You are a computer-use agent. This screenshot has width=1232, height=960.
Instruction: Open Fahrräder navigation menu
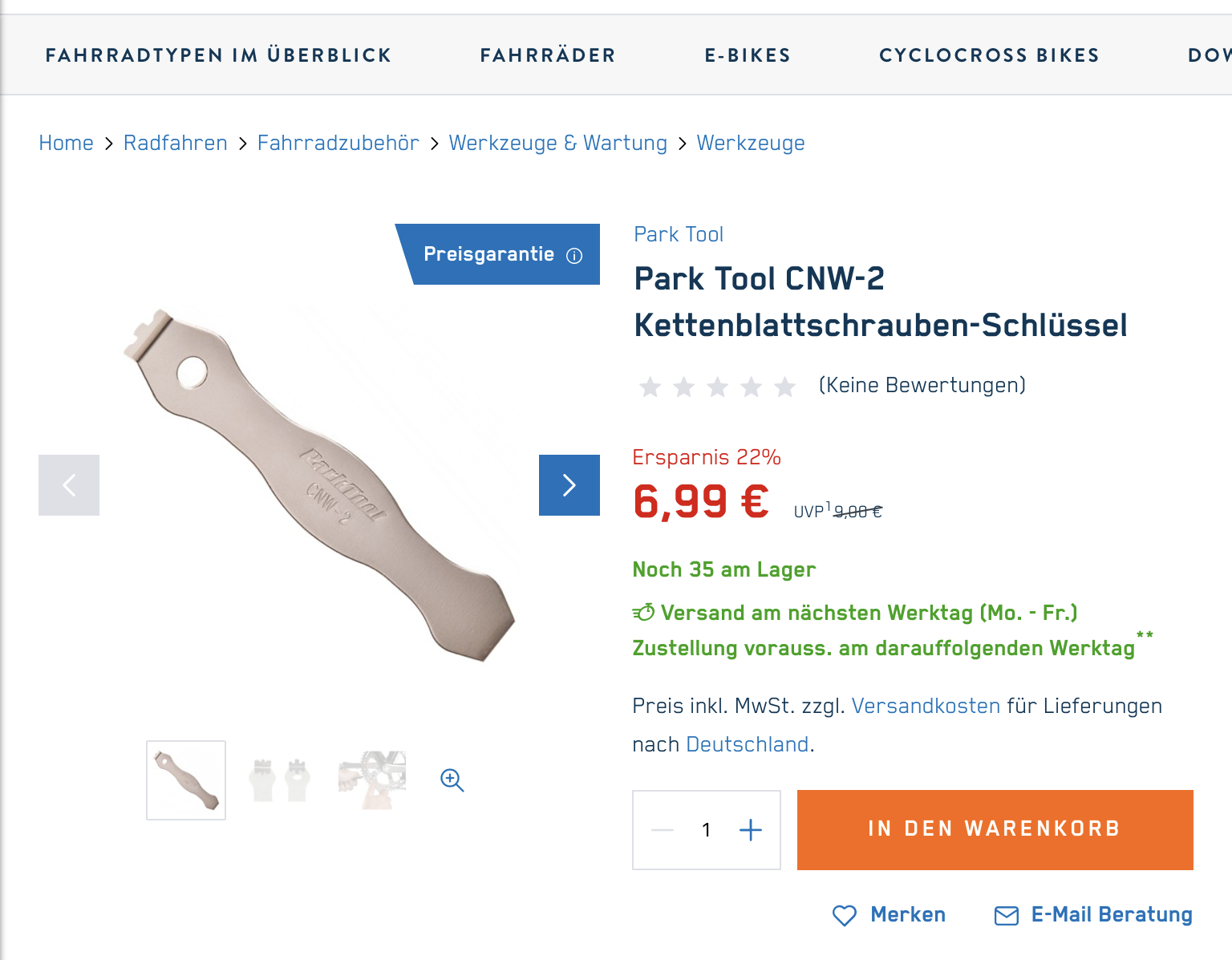point(548,55)
